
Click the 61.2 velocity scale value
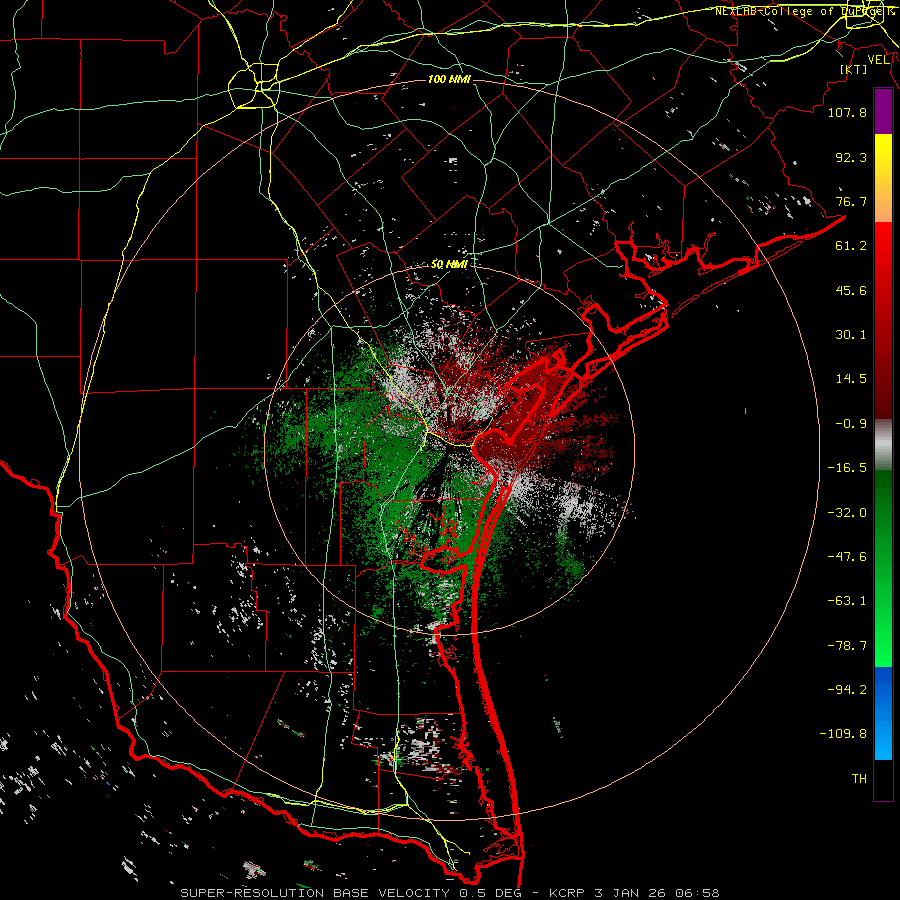point(851,246)
